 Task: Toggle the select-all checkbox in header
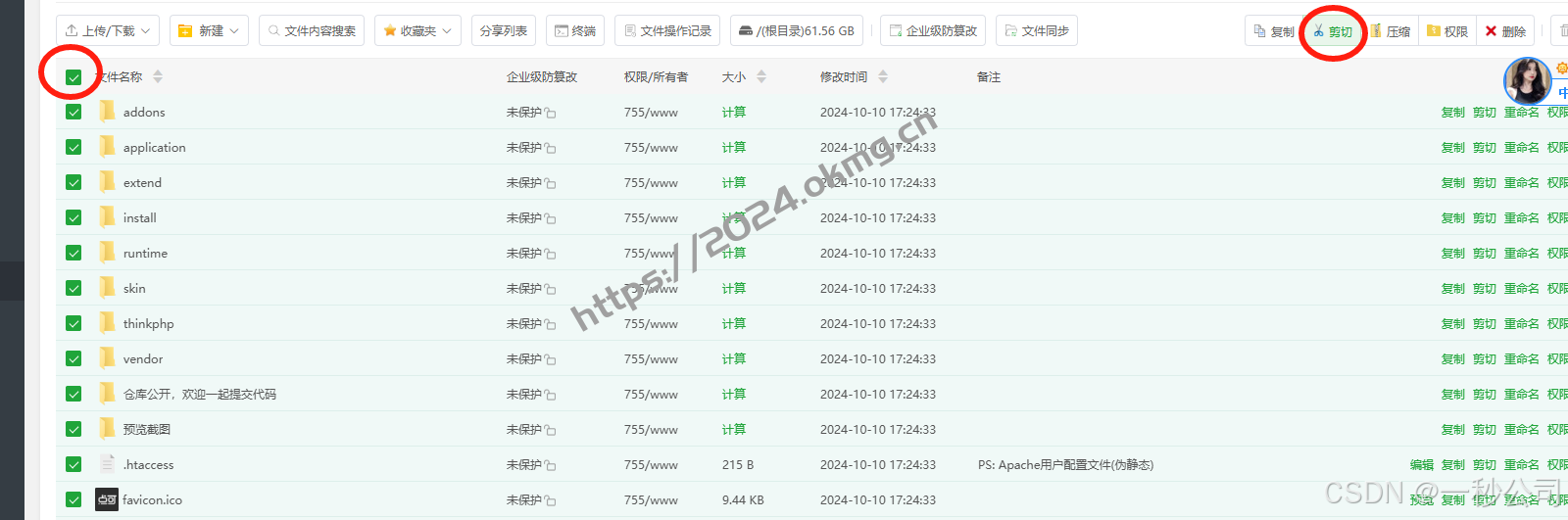[73, 76]
